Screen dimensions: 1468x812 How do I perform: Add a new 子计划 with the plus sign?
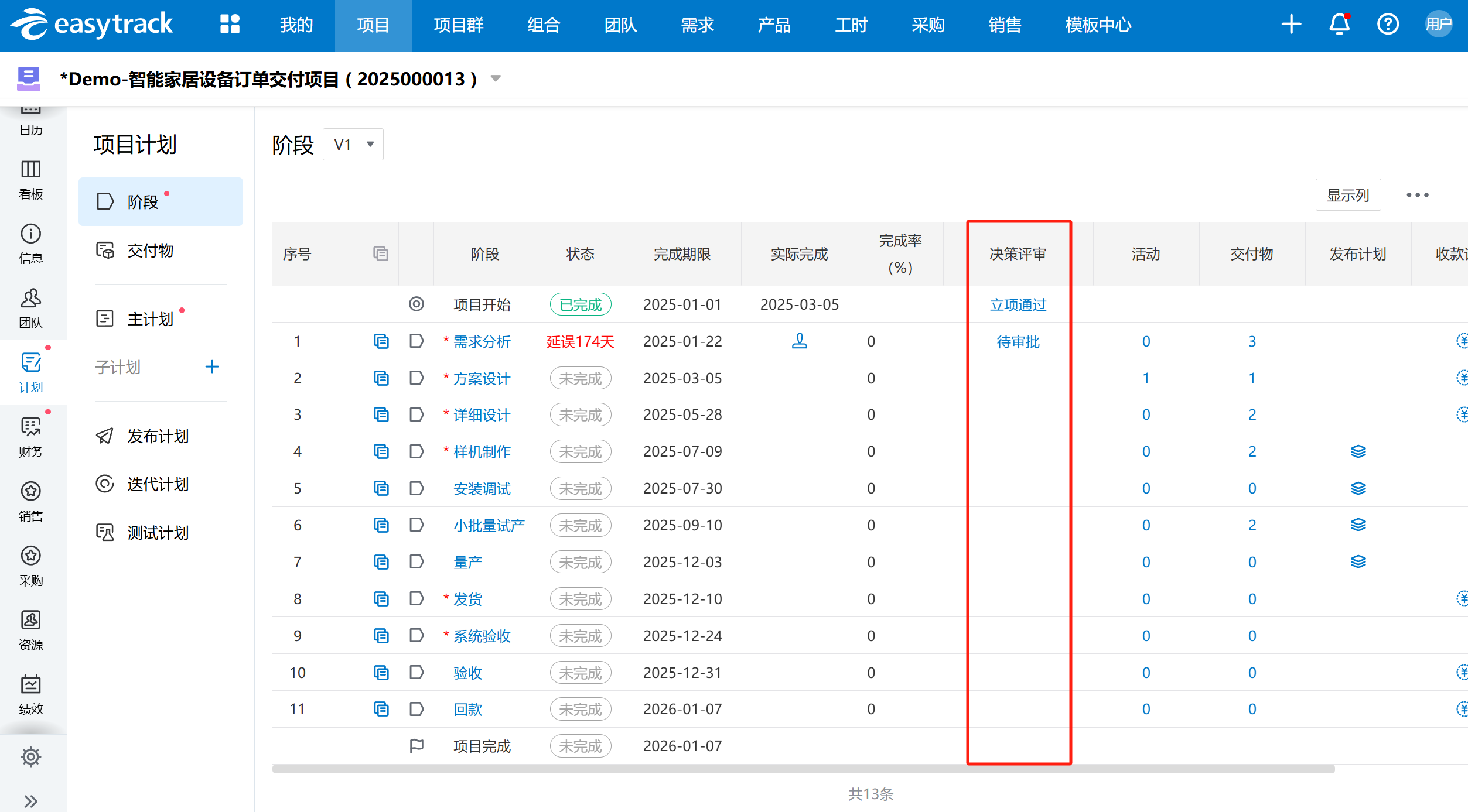click(212, 366)
